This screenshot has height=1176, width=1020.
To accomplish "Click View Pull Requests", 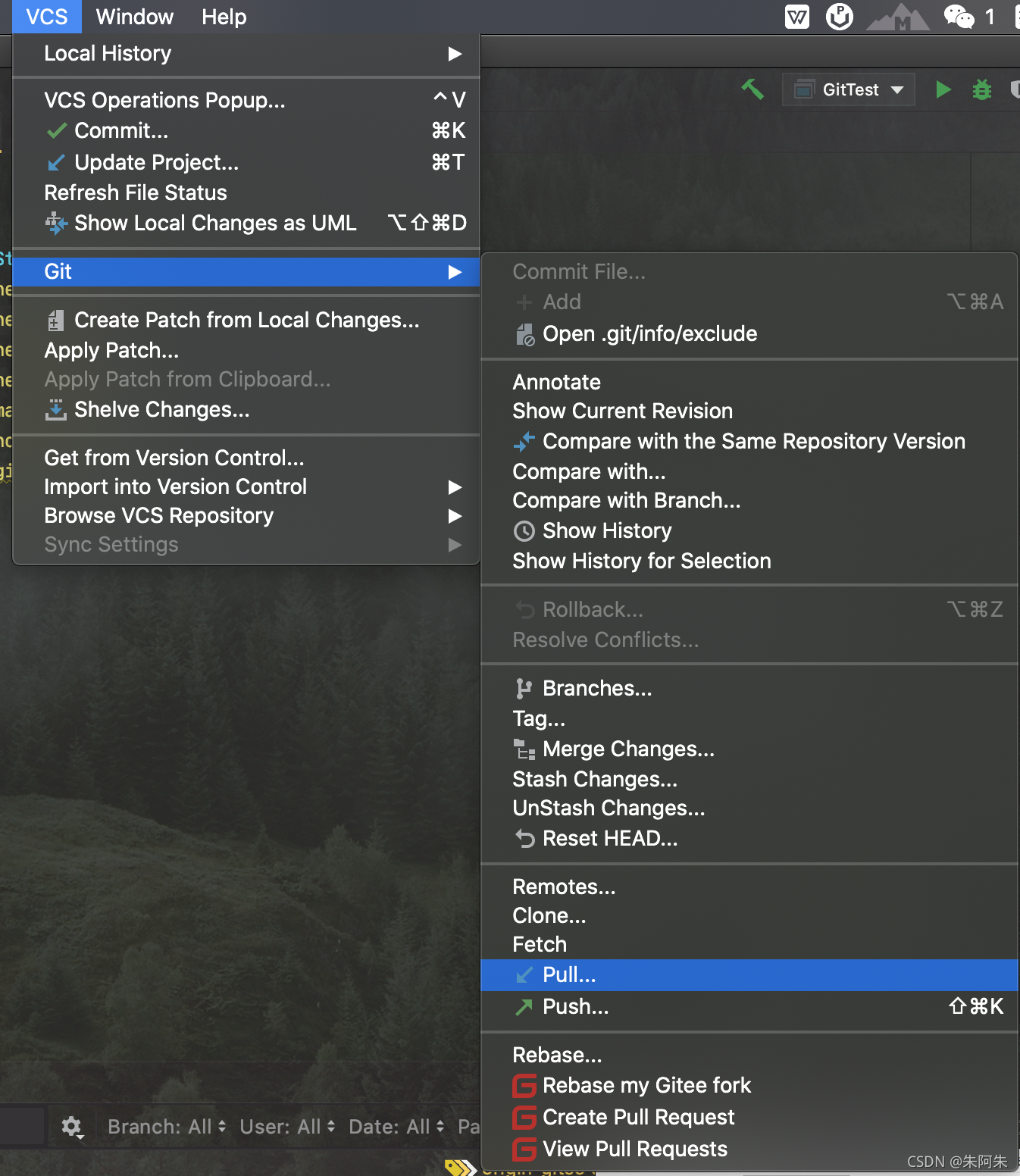I will tap(749, 1149).
